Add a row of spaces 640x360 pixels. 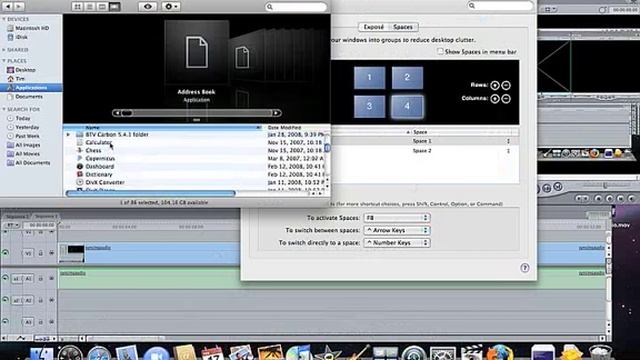click(495, 85)
